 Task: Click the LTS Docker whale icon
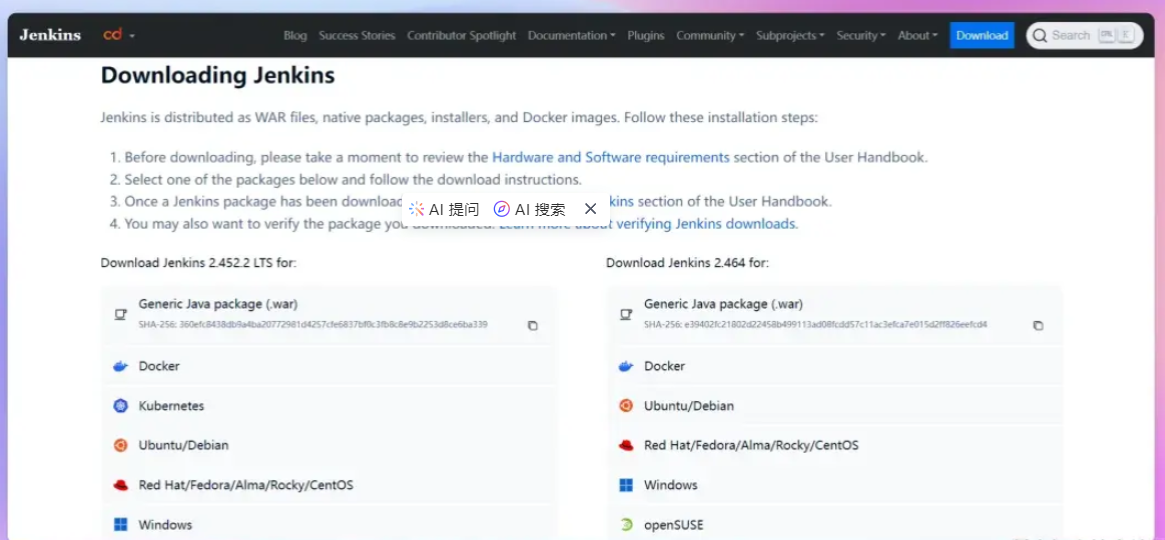click(x=120, y=366)
